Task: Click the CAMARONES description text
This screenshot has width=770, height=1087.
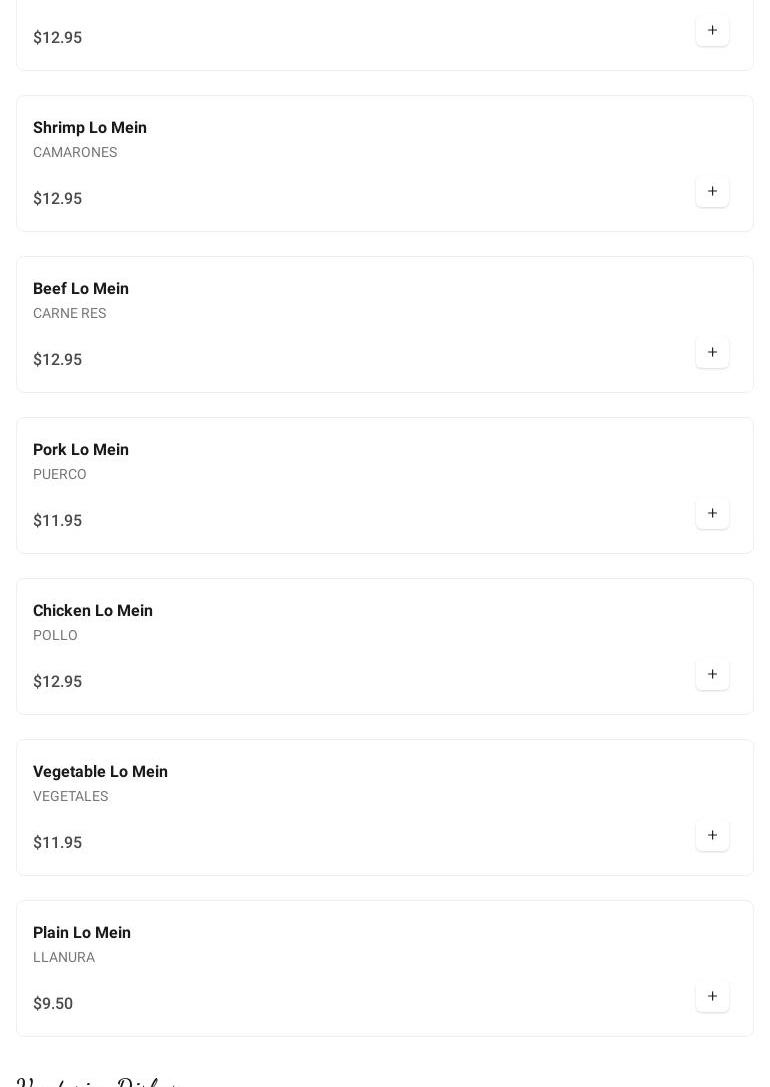Action: (x=75, y=153)
